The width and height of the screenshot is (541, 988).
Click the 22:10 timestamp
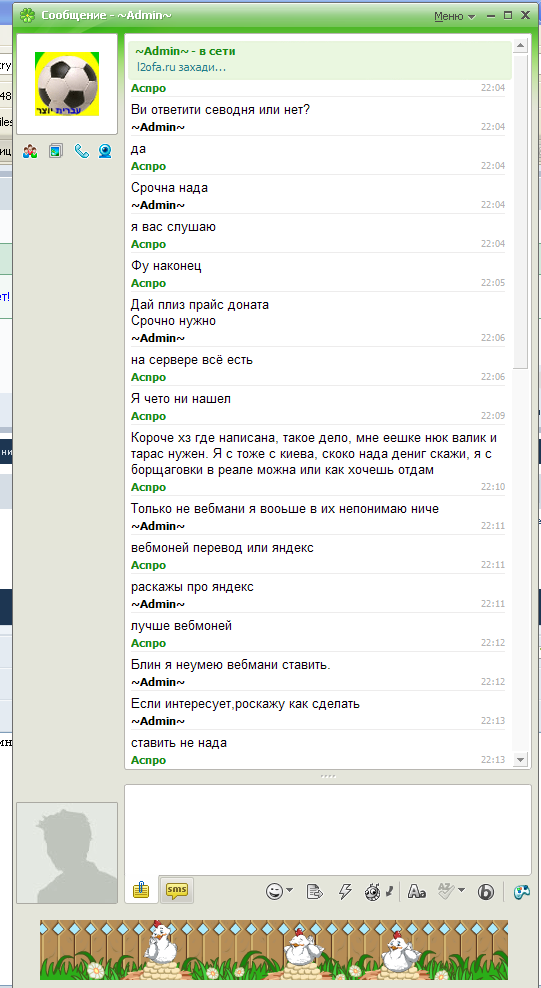pos(493,487)
